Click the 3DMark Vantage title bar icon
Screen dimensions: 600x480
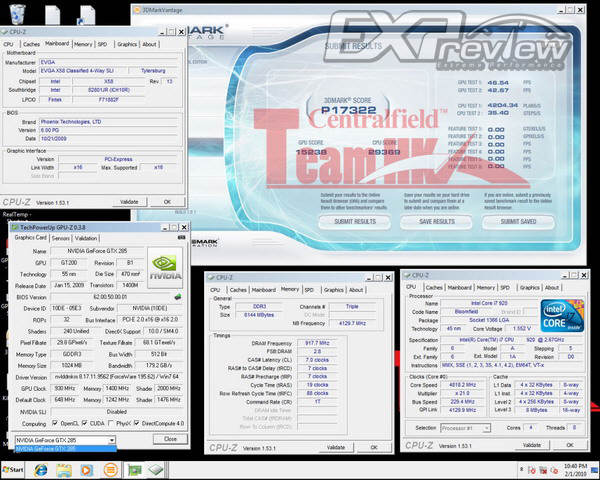point(137,10)
